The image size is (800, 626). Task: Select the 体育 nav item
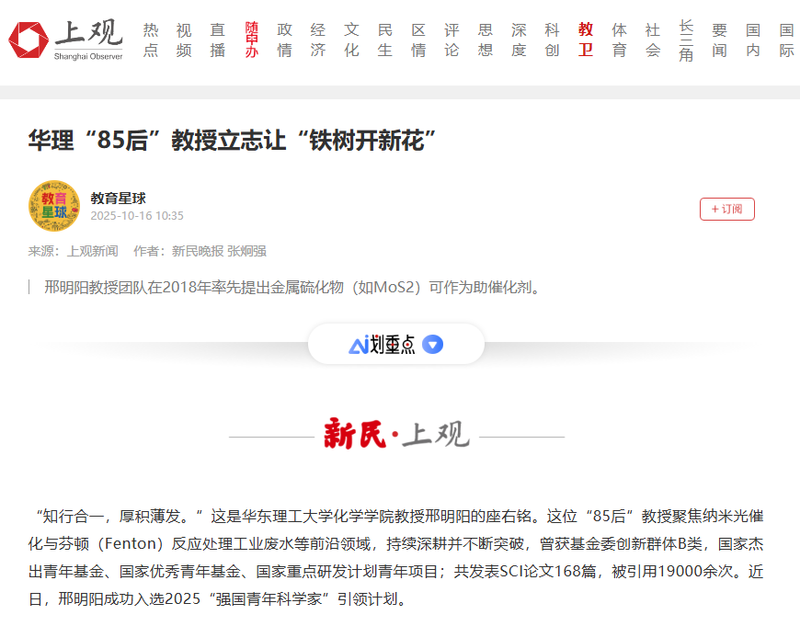pos(619,39)
